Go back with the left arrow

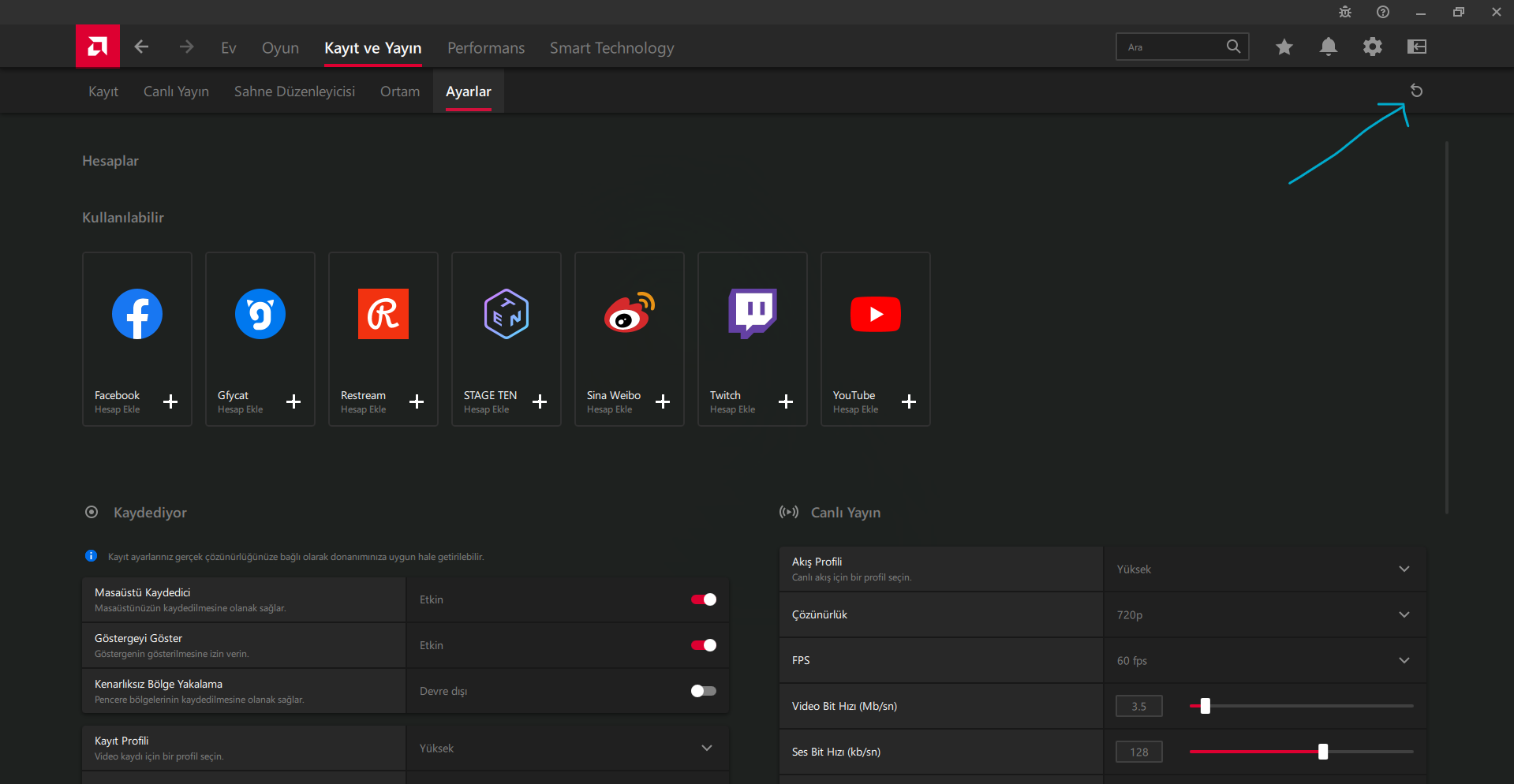142,47
